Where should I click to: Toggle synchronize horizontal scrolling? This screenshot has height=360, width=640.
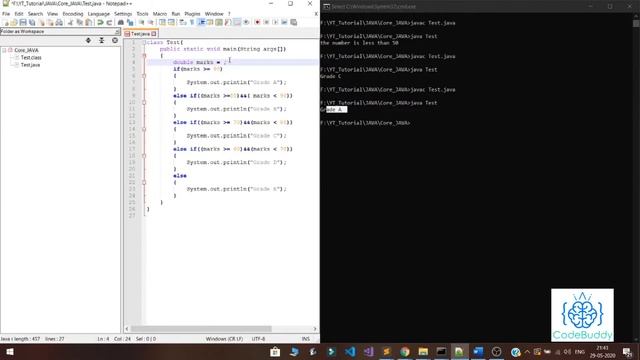[171, 22]
